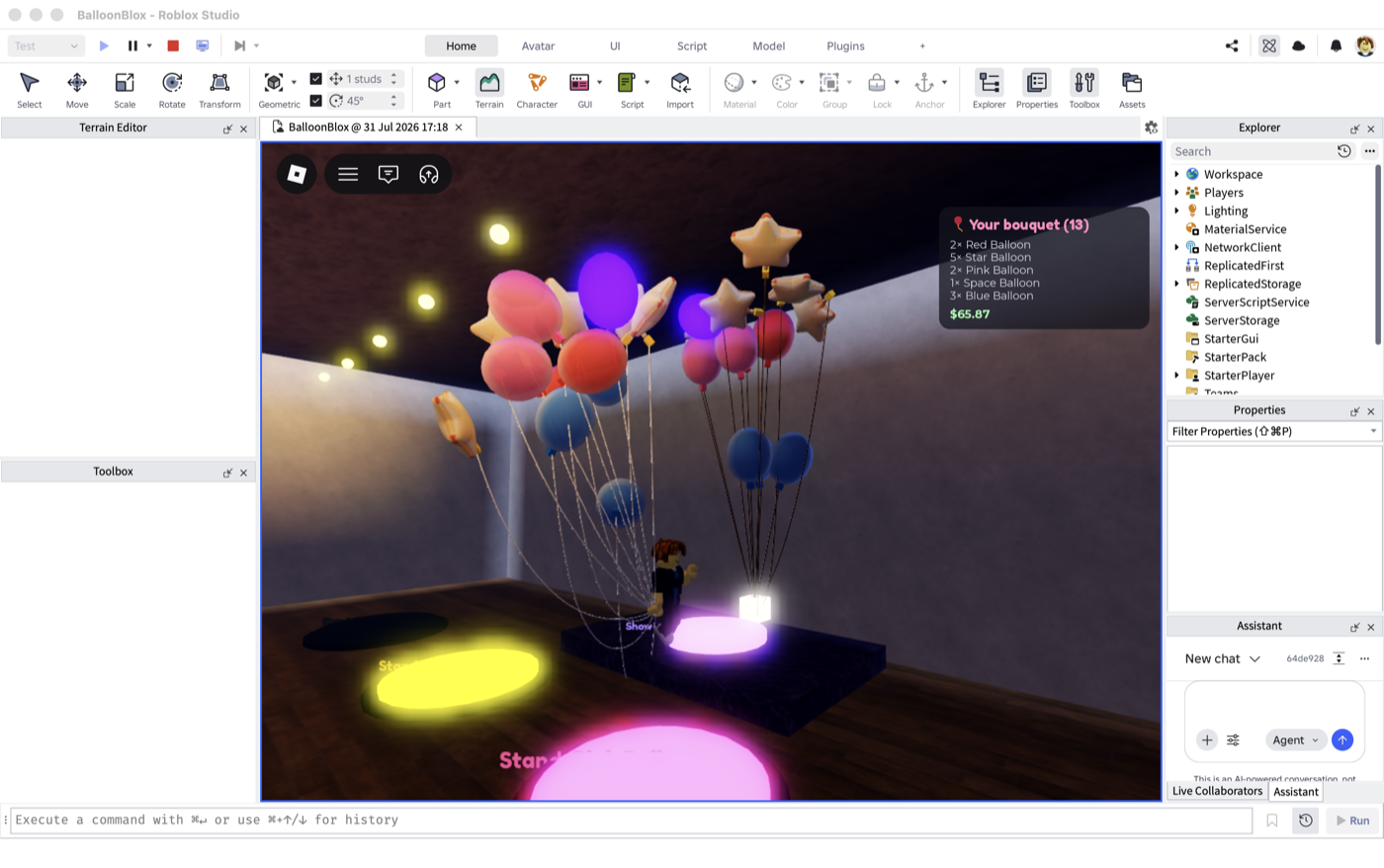Open command bar history icon
This screenshot has height=868, width=1384.
(1306, 821)
